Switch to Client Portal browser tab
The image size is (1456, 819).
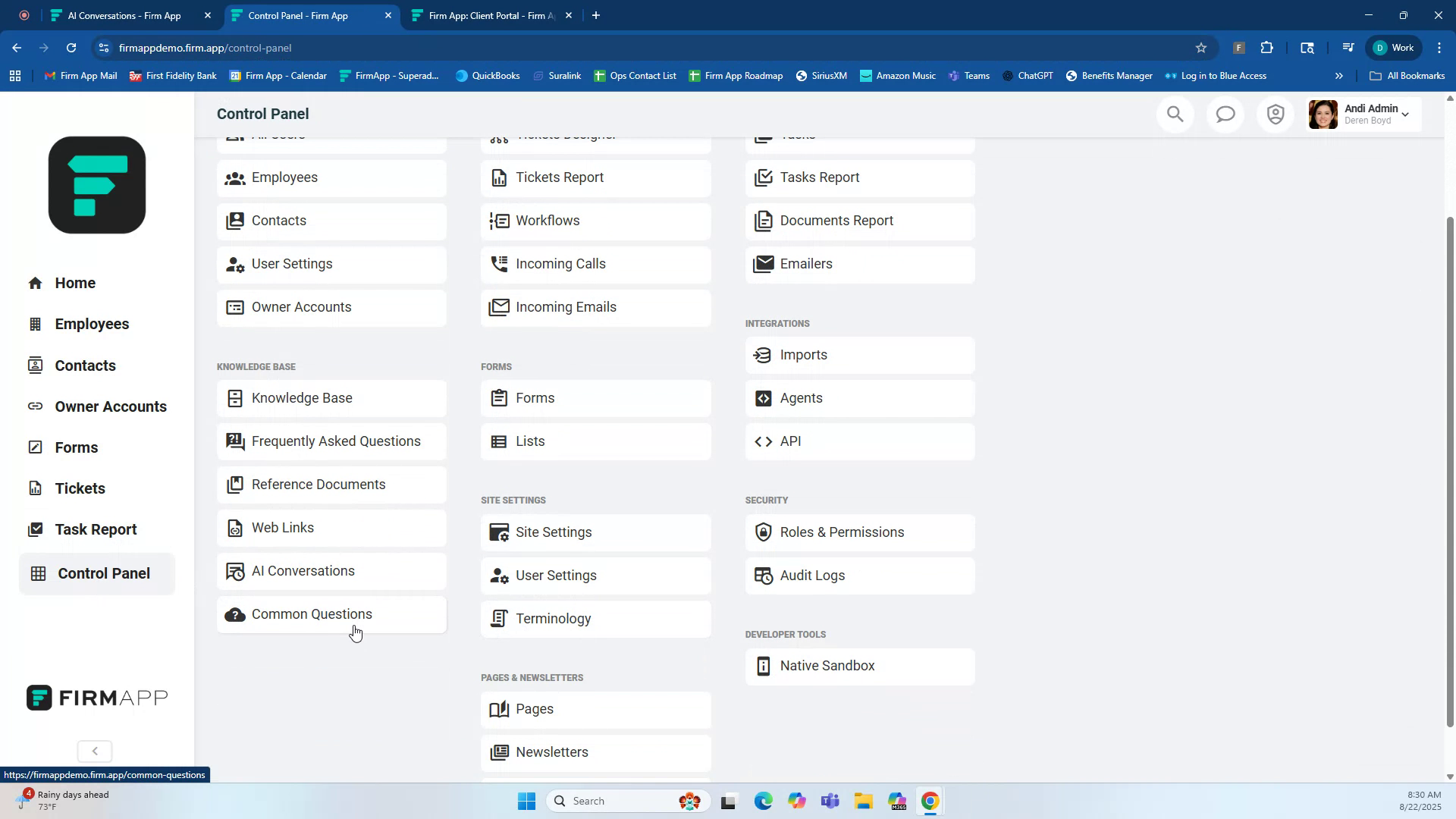pos(491,15)
